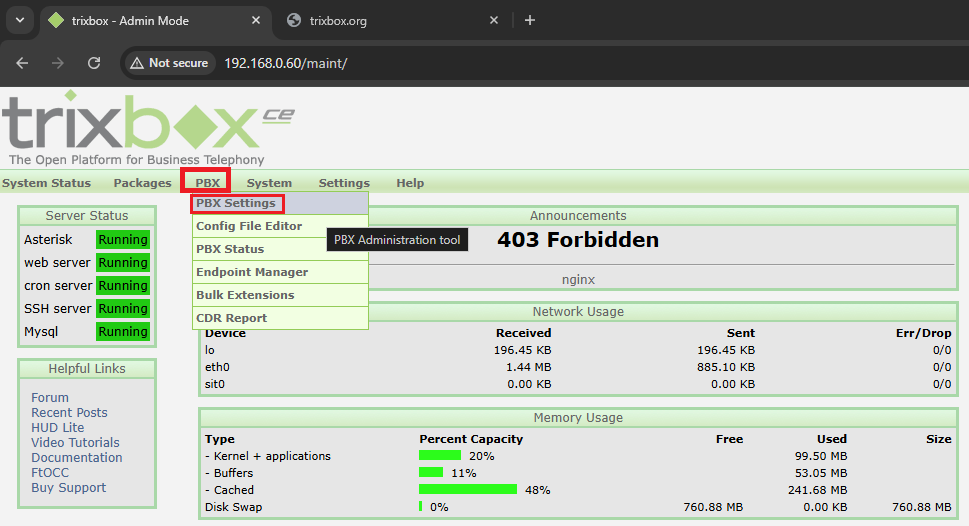Click the Err/Drop column header
This screenshot has height=526, width=969.
pyautogui.click(x=923, y=333)
